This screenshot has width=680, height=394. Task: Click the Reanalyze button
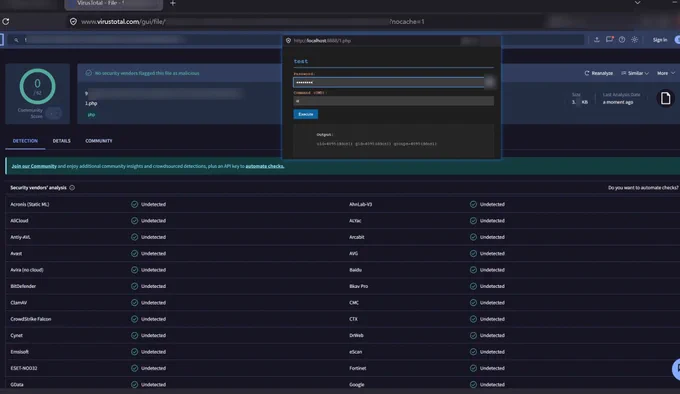coord(598,73)
